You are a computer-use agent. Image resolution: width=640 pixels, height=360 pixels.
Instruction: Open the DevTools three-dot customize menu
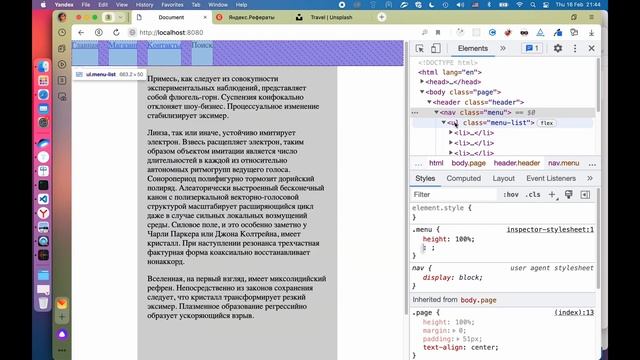[x=575, y=48]
